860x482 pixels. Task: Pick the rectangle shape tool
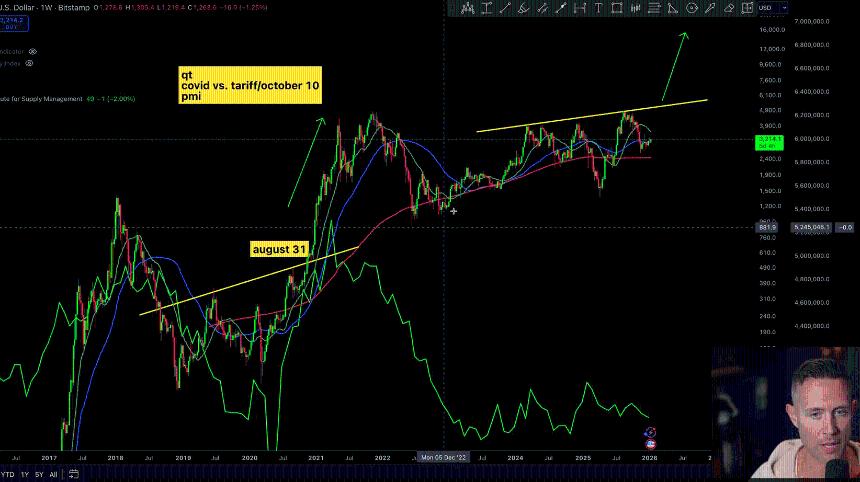pos(617,8)
